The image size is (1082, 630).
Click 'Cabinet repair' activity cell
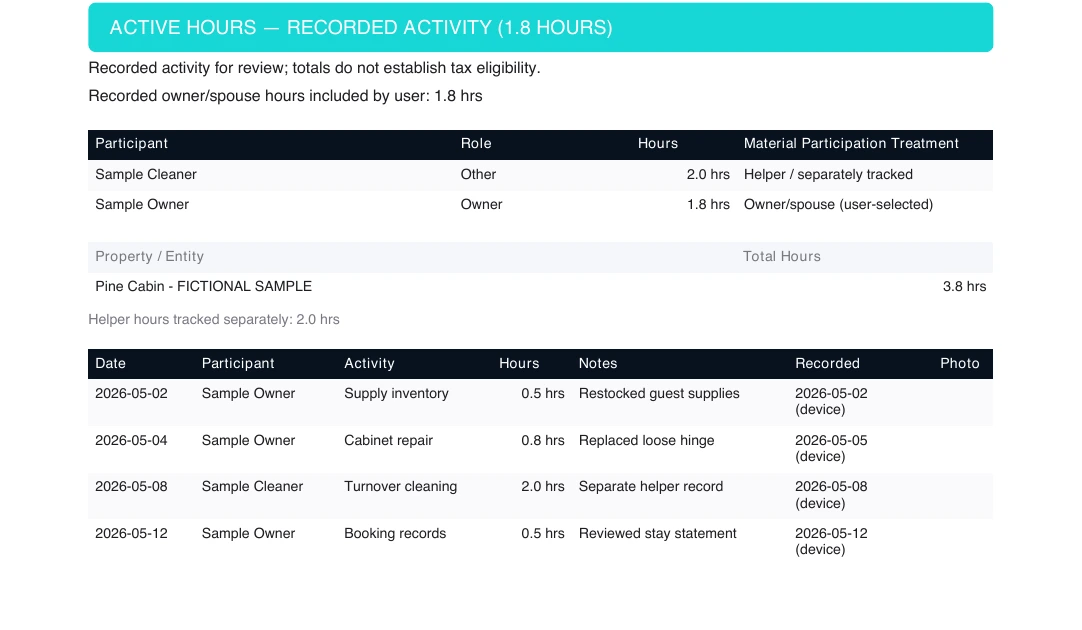388,440
